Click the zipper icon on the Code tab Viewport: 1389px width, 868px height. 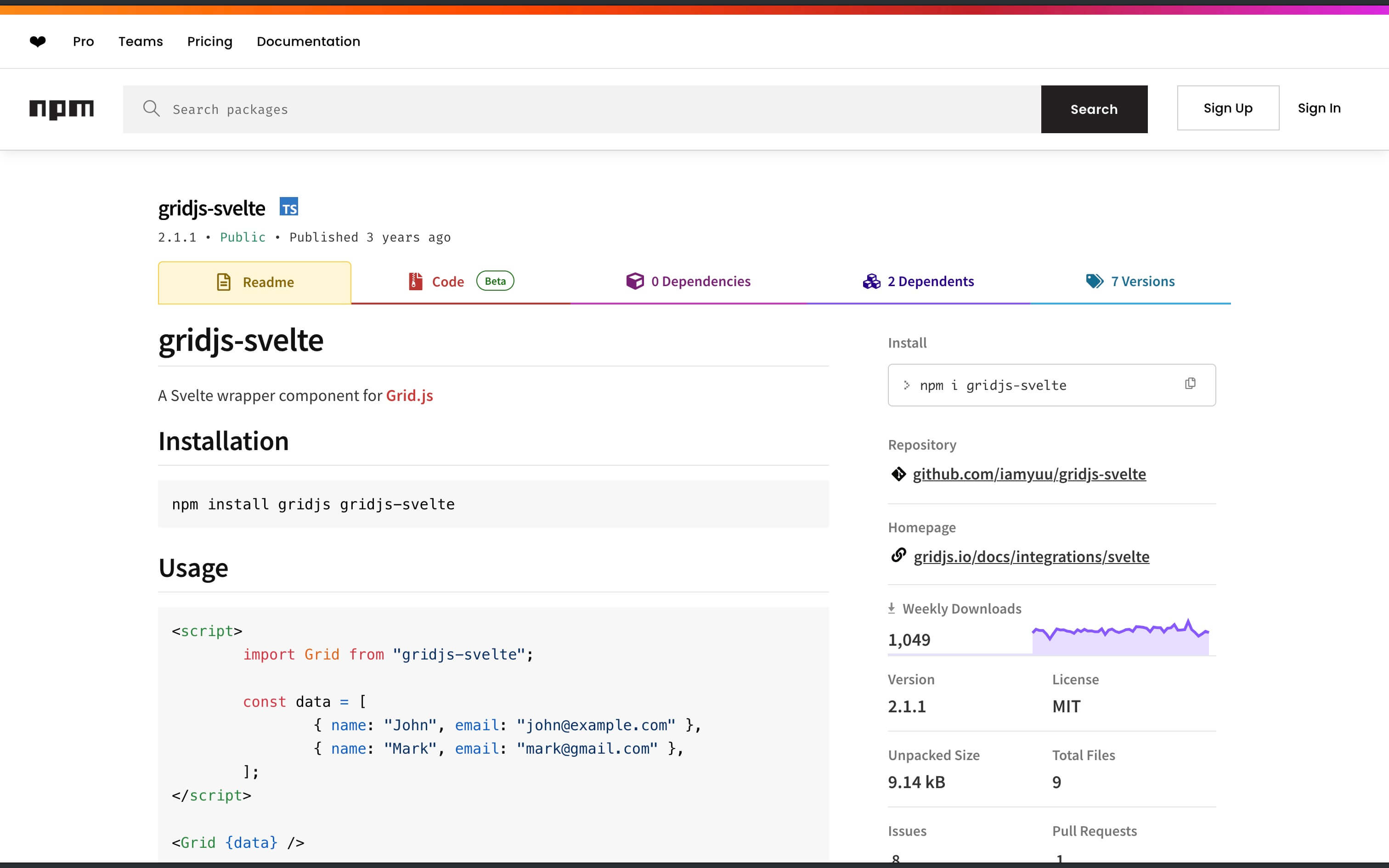[x=414, y=281]
